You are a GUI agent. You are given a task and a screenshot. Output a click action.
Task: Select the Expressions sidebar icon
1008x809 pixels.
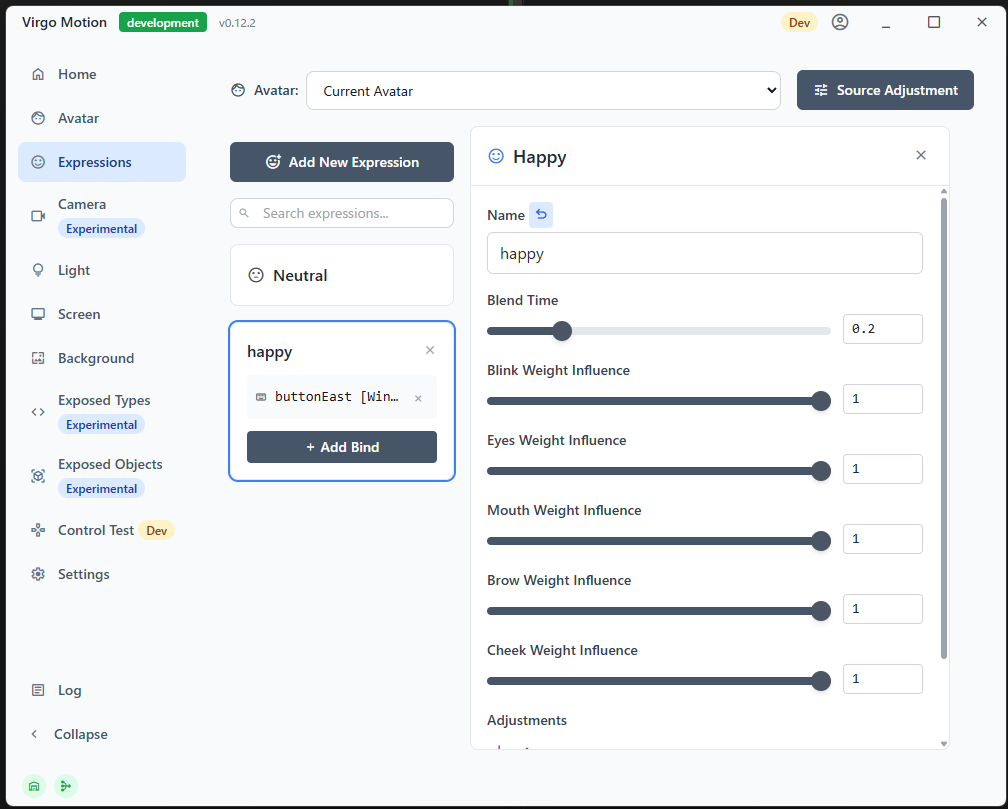(38, 161)
